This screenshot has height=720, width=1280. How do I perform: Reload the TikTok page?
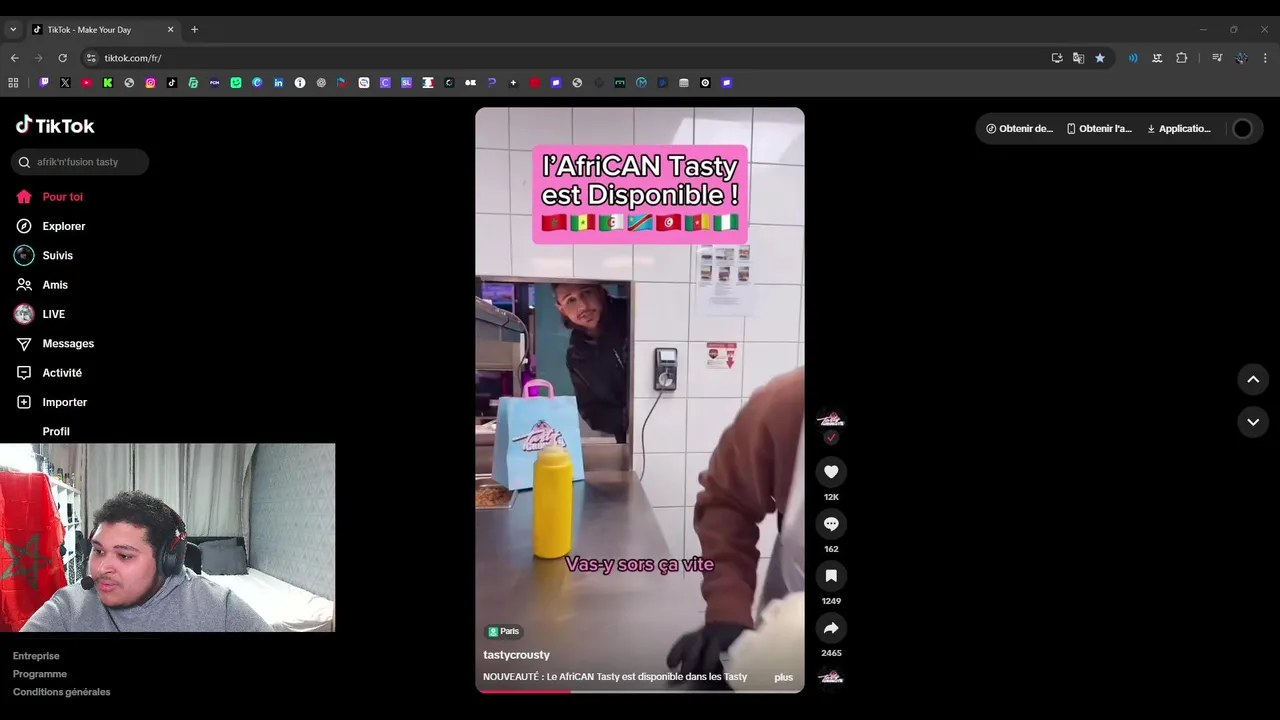tap(62, 58)
